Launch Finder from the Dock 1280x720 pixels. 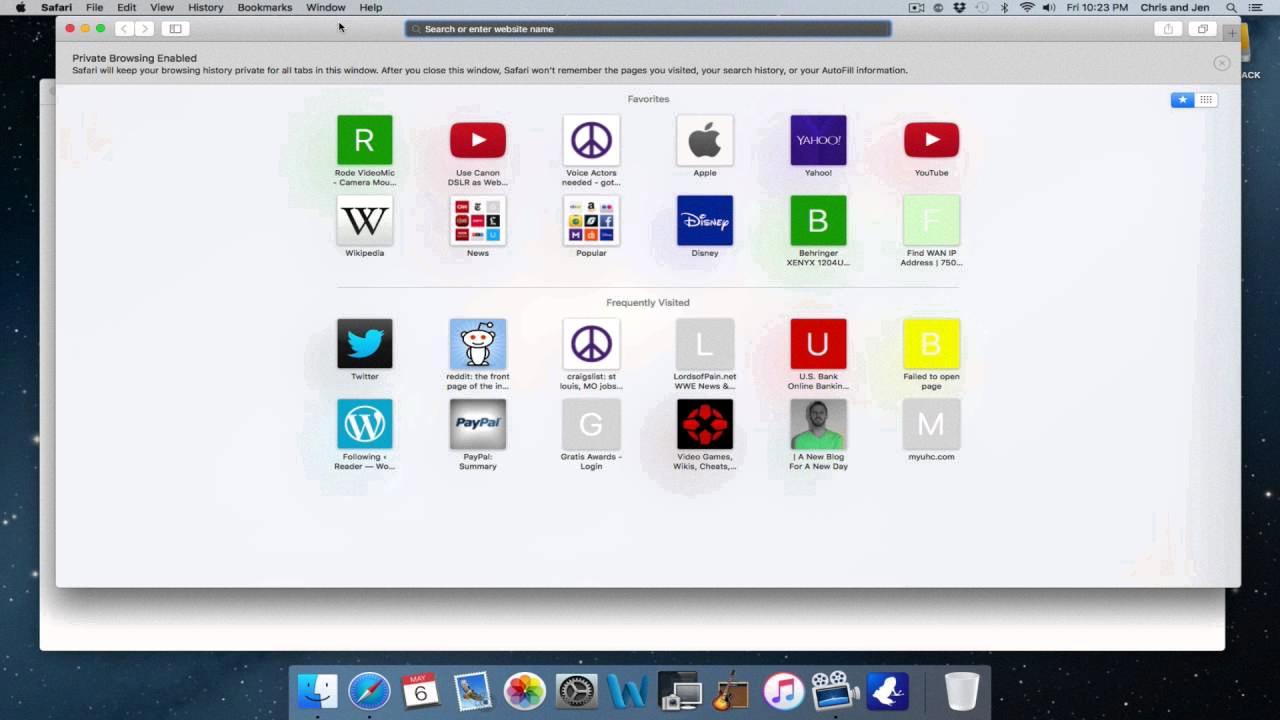(317, 691)
